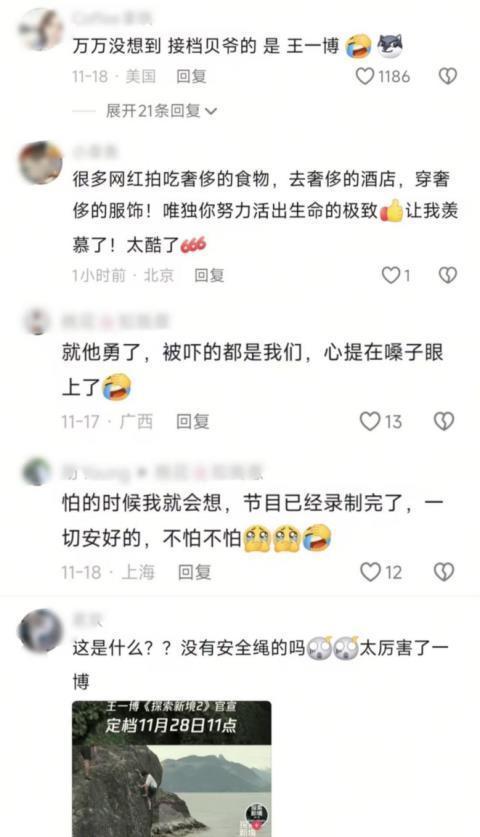Image resolution: width=480 pixels, height=837 pixels.
Task: Open the comment text 这是什么？？没有安全绳的吗
Action: [188, 649]
